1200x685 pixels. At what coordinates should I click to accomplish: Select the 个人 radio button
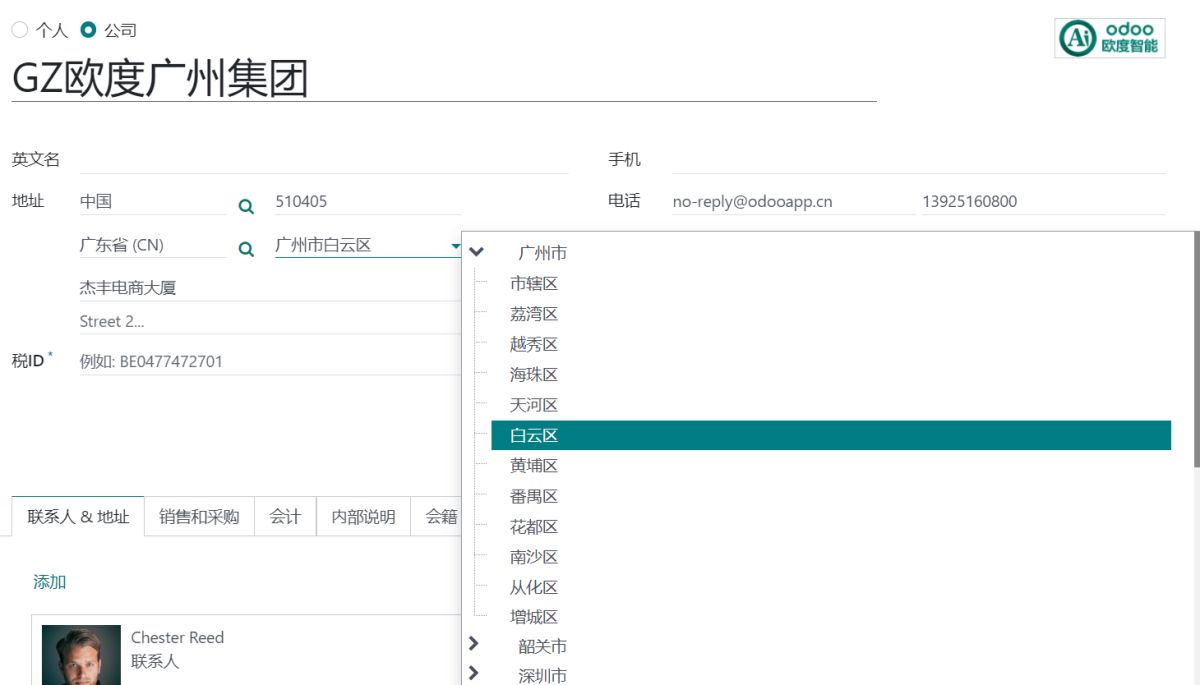(20, 30)
